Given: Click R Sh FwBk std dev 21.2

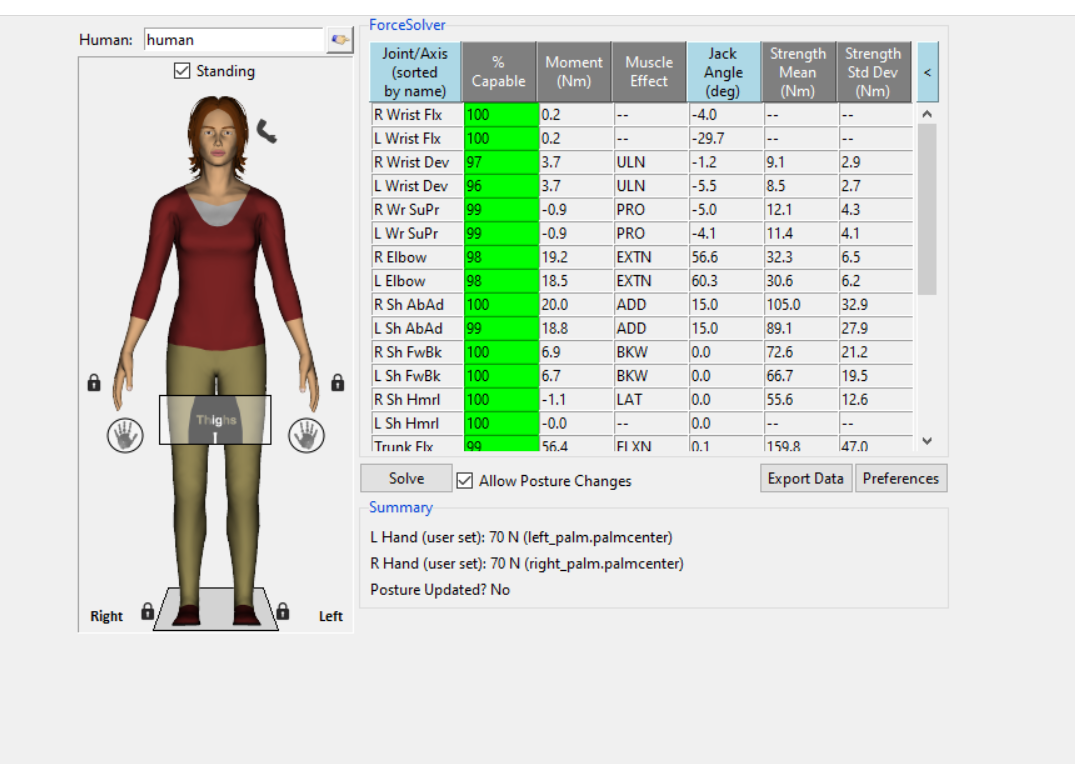Looking at the screenshot, I should pos(876,353).
